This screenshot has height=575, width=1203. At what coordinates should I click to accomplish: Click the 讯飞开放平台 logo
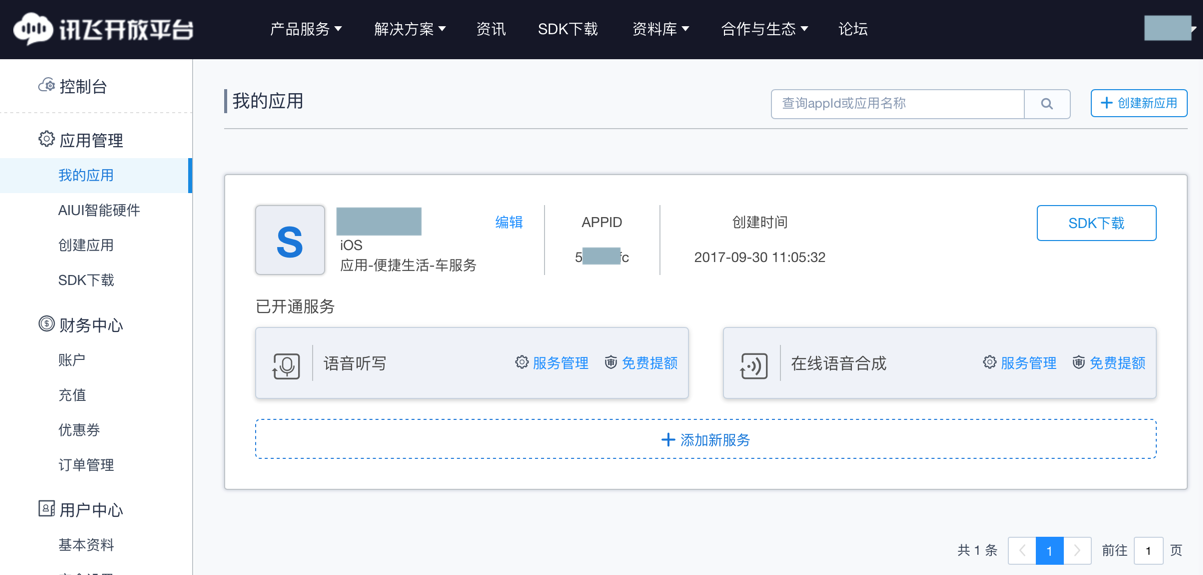click(x=103, y=29)
